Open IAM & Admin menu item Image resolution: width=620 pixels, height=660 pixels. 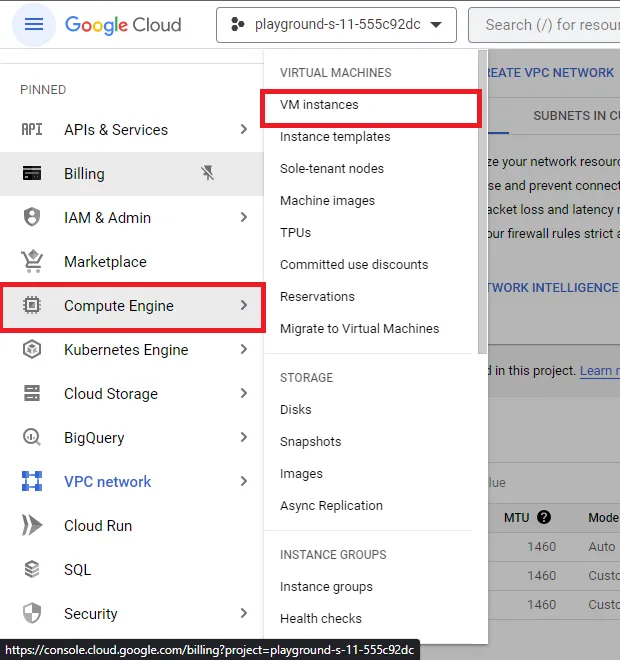point(132,218)
